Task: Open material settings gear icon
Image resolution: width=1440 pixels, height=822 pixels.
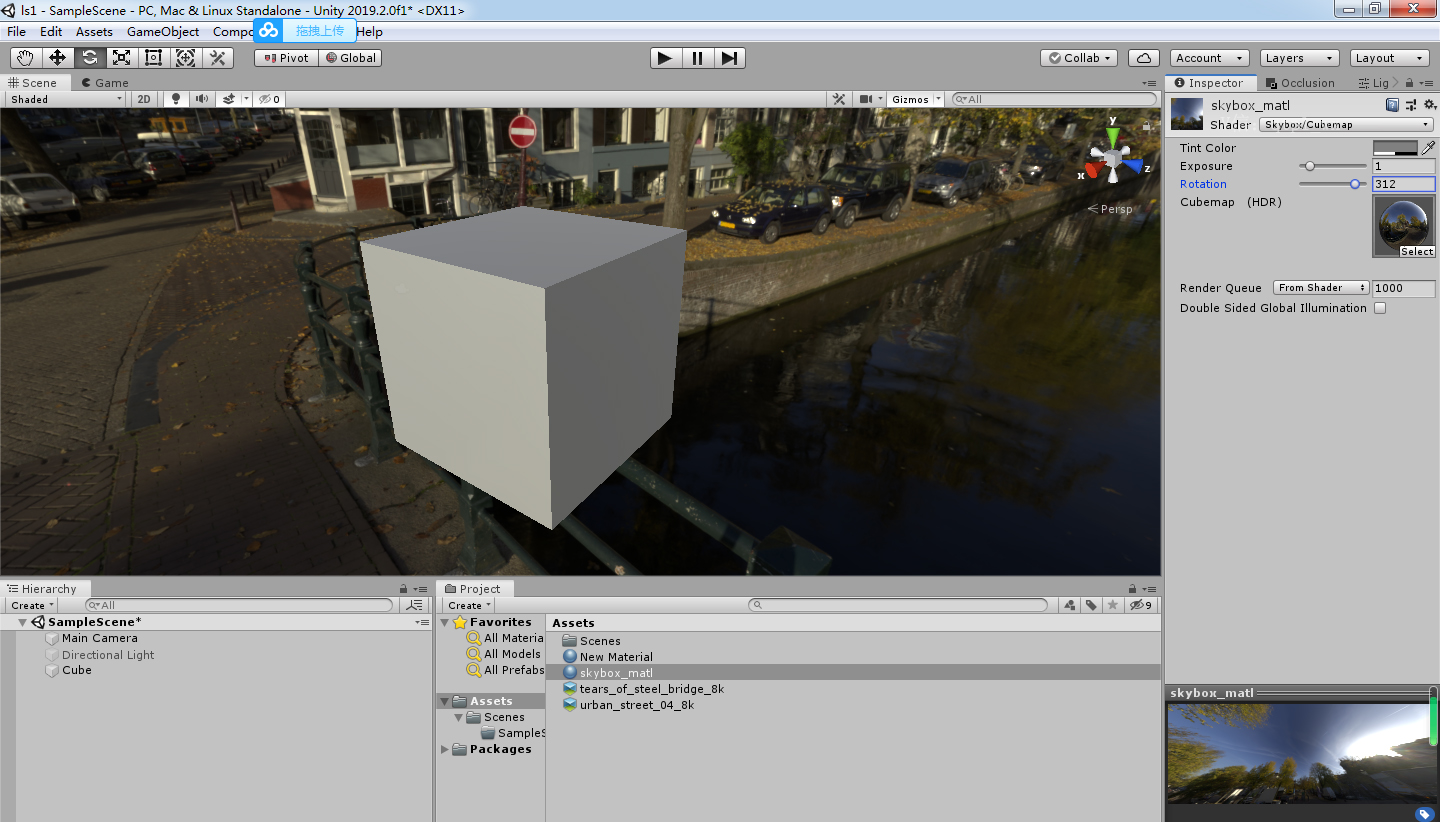Action: click(x=1428, y=105)
